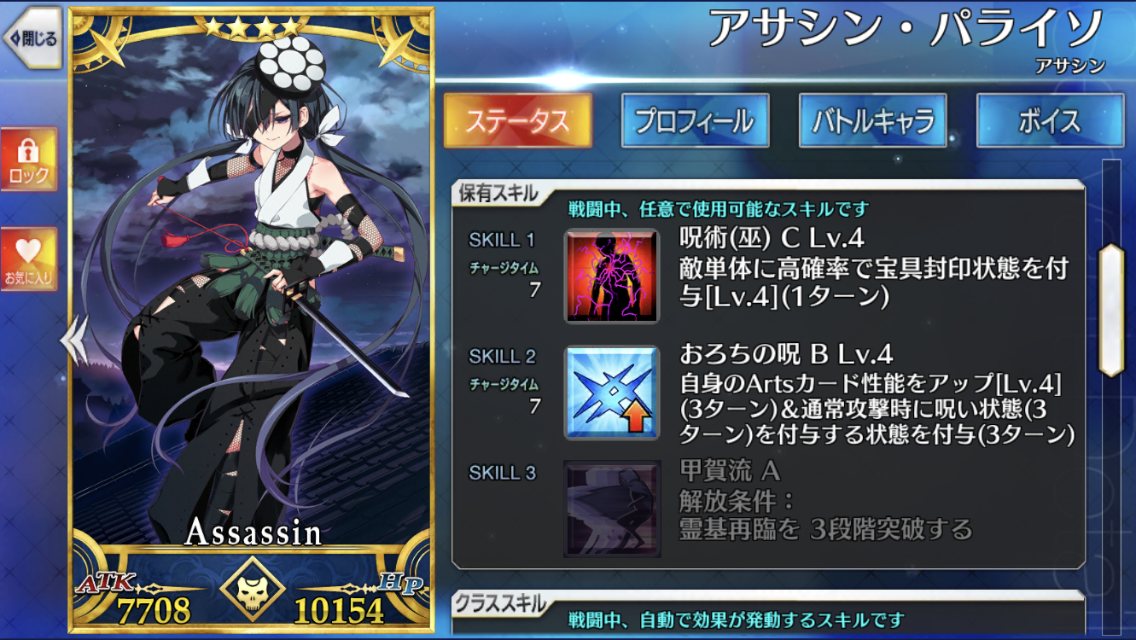The width and height of the screenshot is (1136, 640).
Task: Select the ステータス tab
Action: coord(517,120)
